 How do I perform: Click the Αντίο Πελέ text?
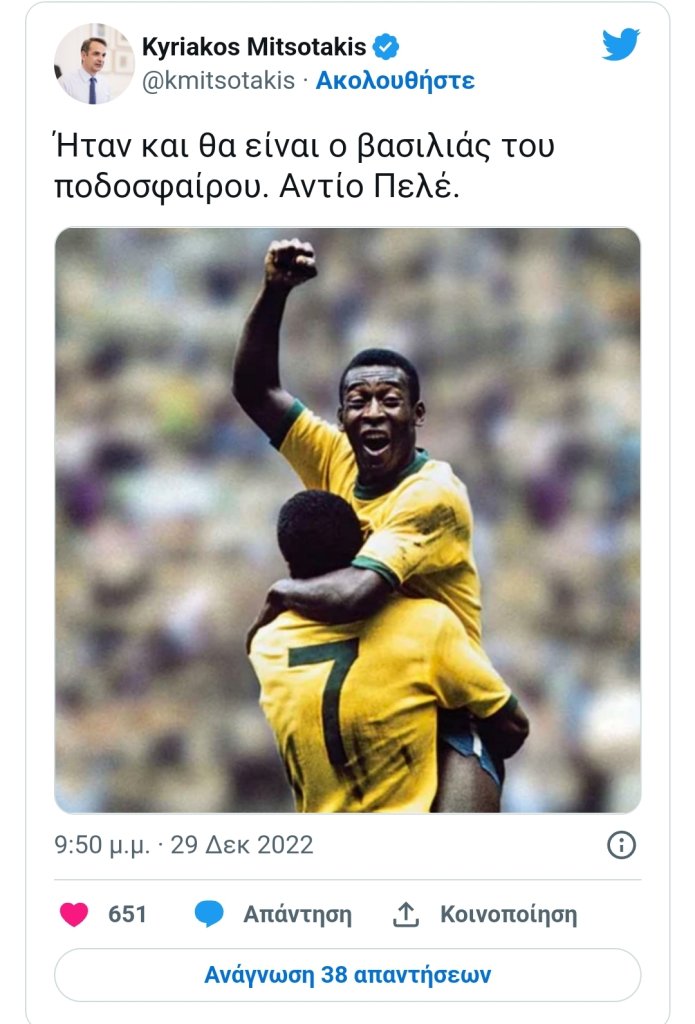[x=370, y=187]
